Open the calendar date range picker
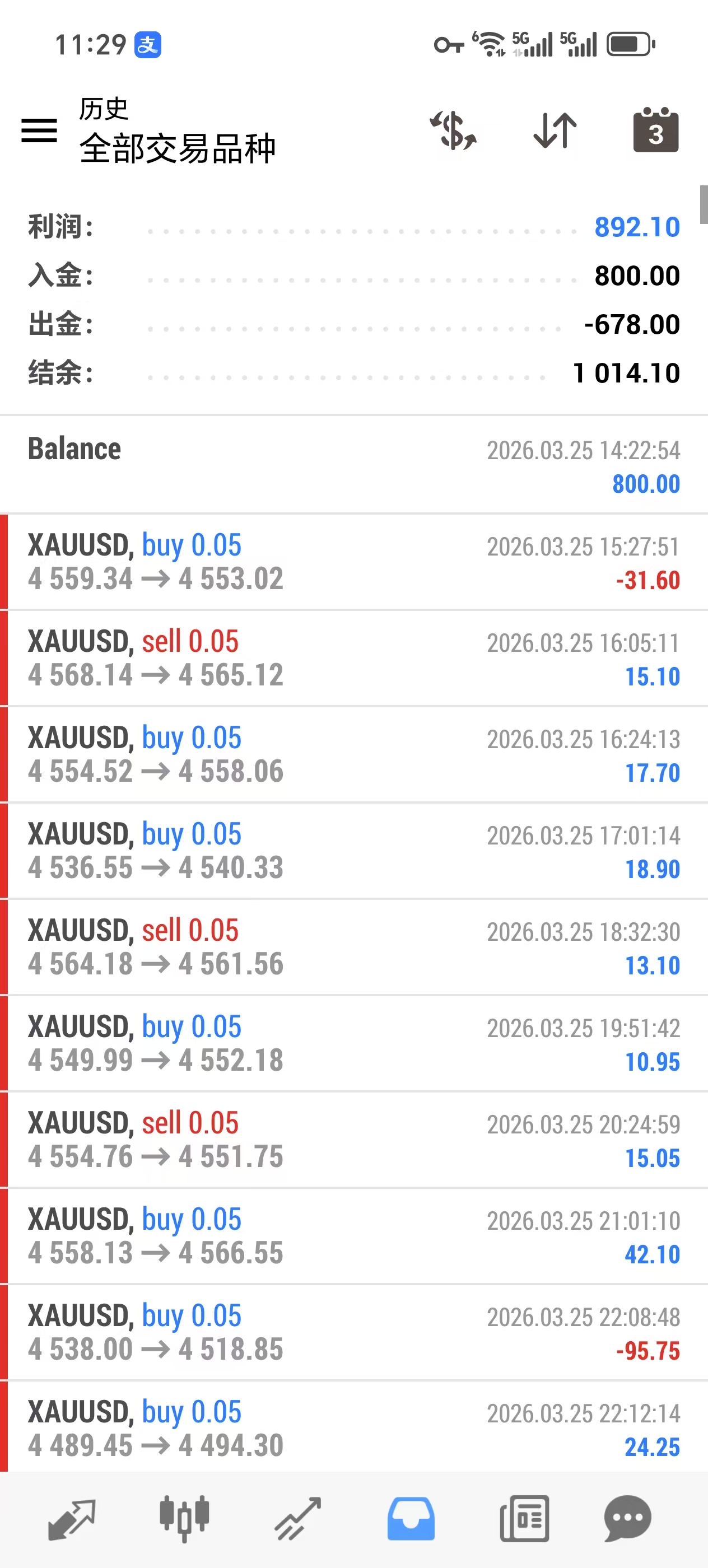708x1568 pixels. [x=656, y=130]
